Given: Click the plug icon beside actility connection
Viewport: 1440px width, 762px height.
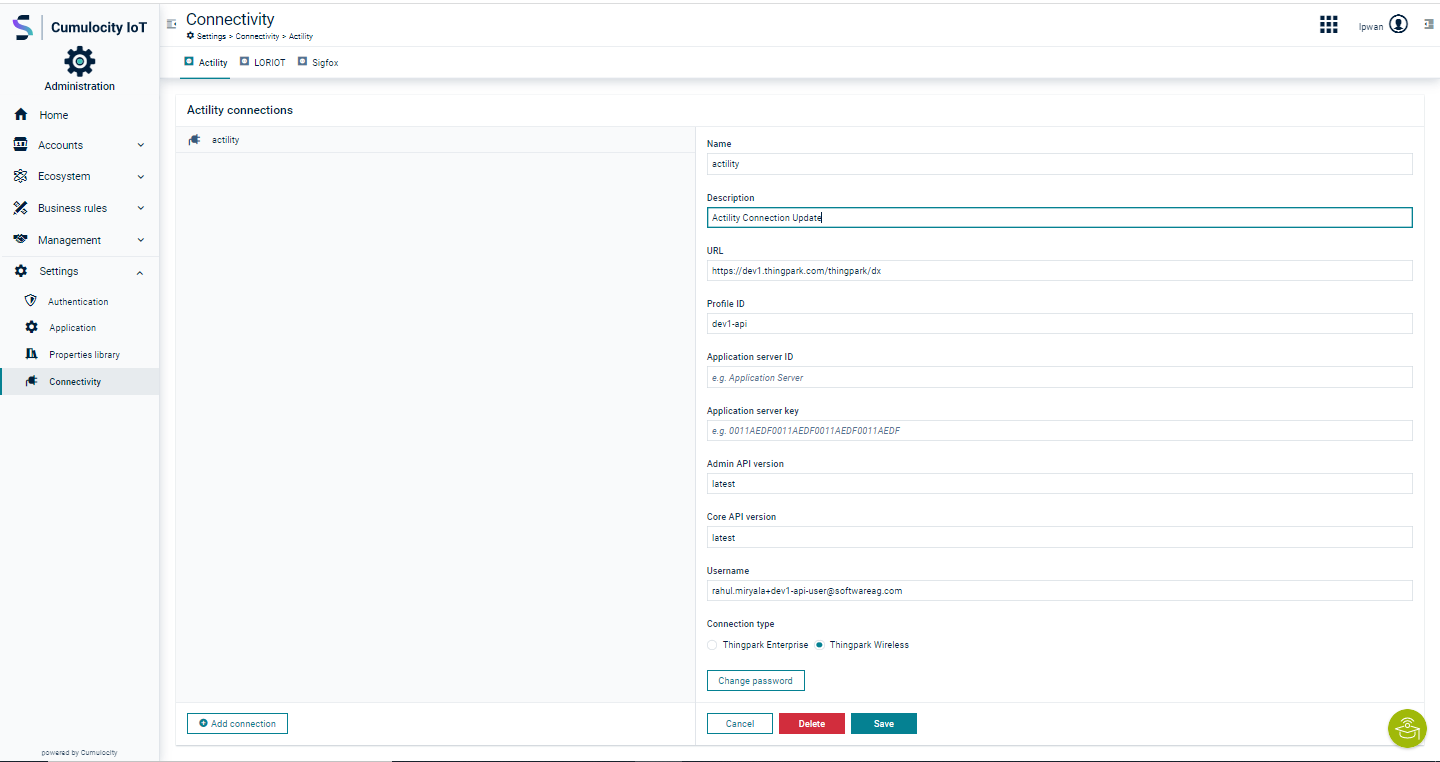Looking at the screenshot, I should pyautogui.click(x=194, y=140).
